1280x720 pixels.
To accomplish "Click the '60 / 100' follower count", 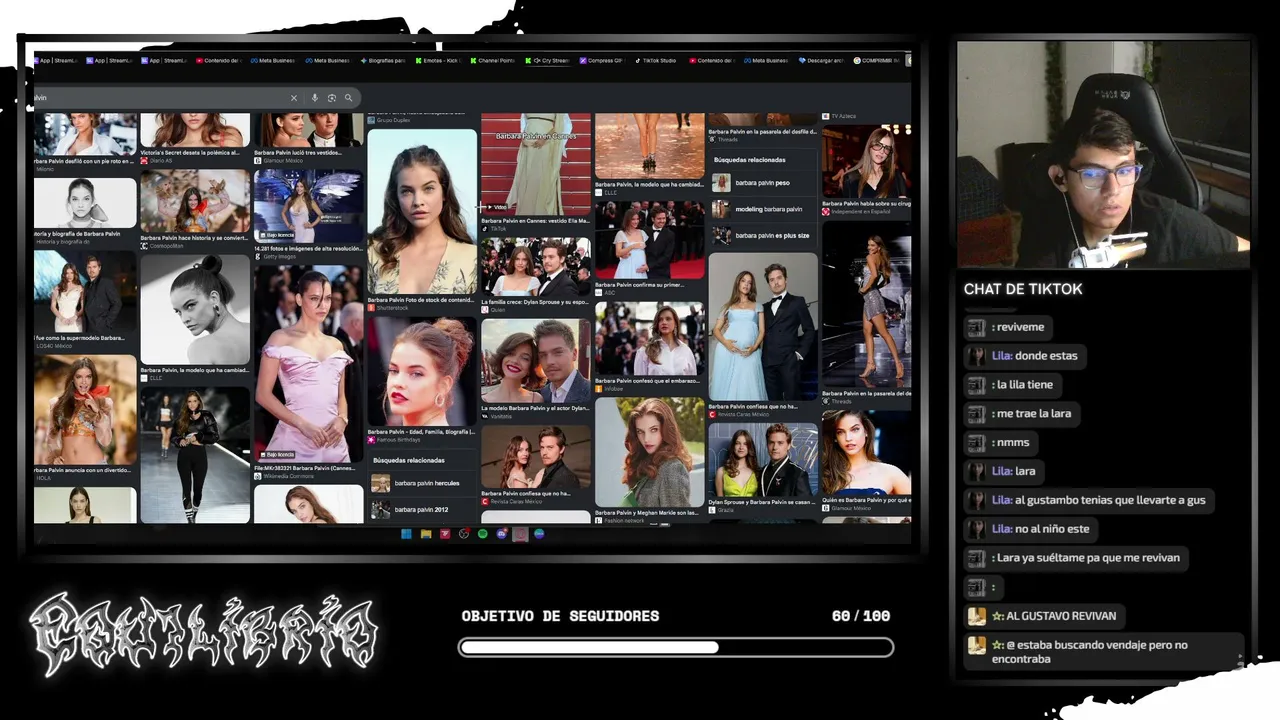I will click(x=861, y=616).
